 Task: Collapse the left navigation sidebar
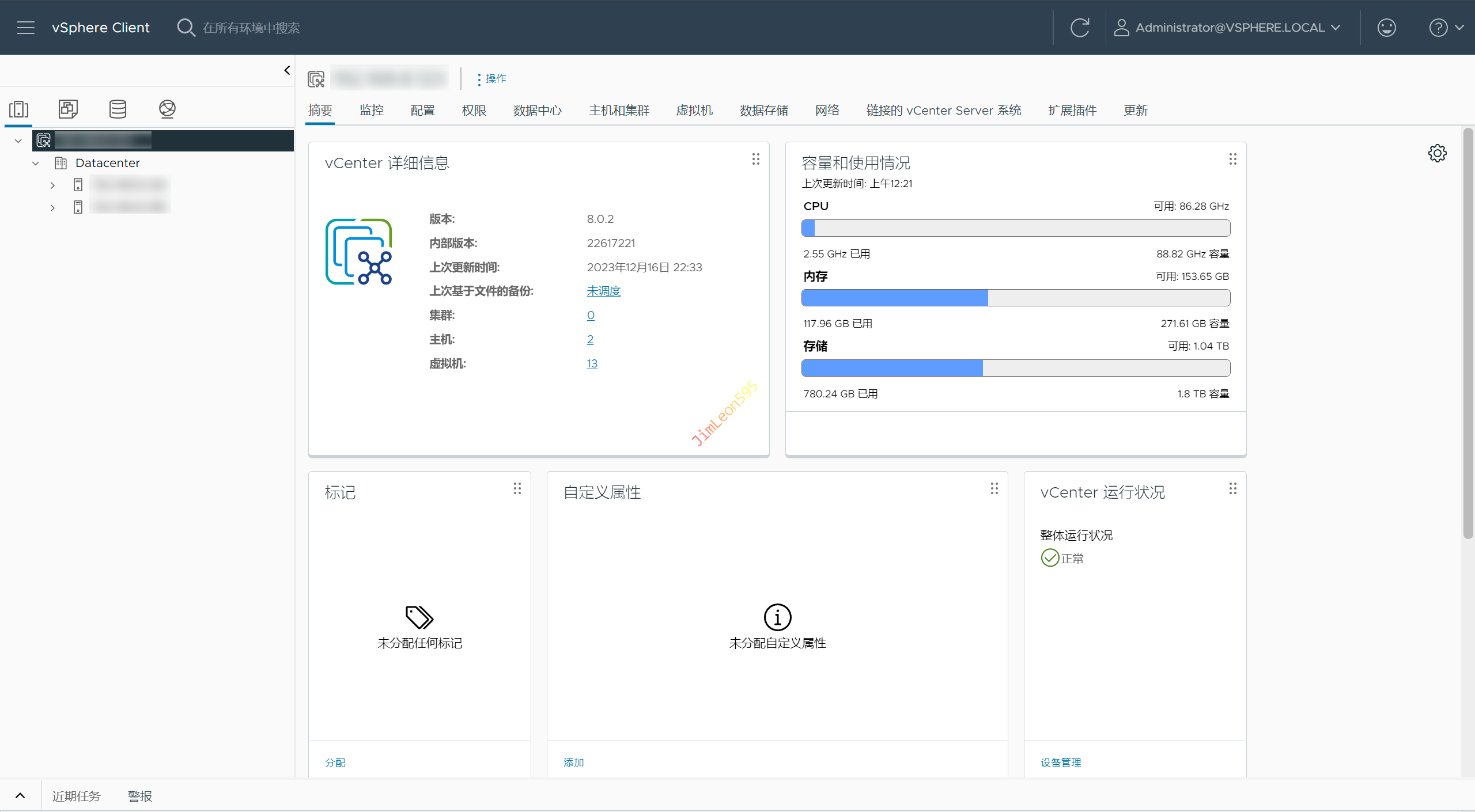(287, 70)
